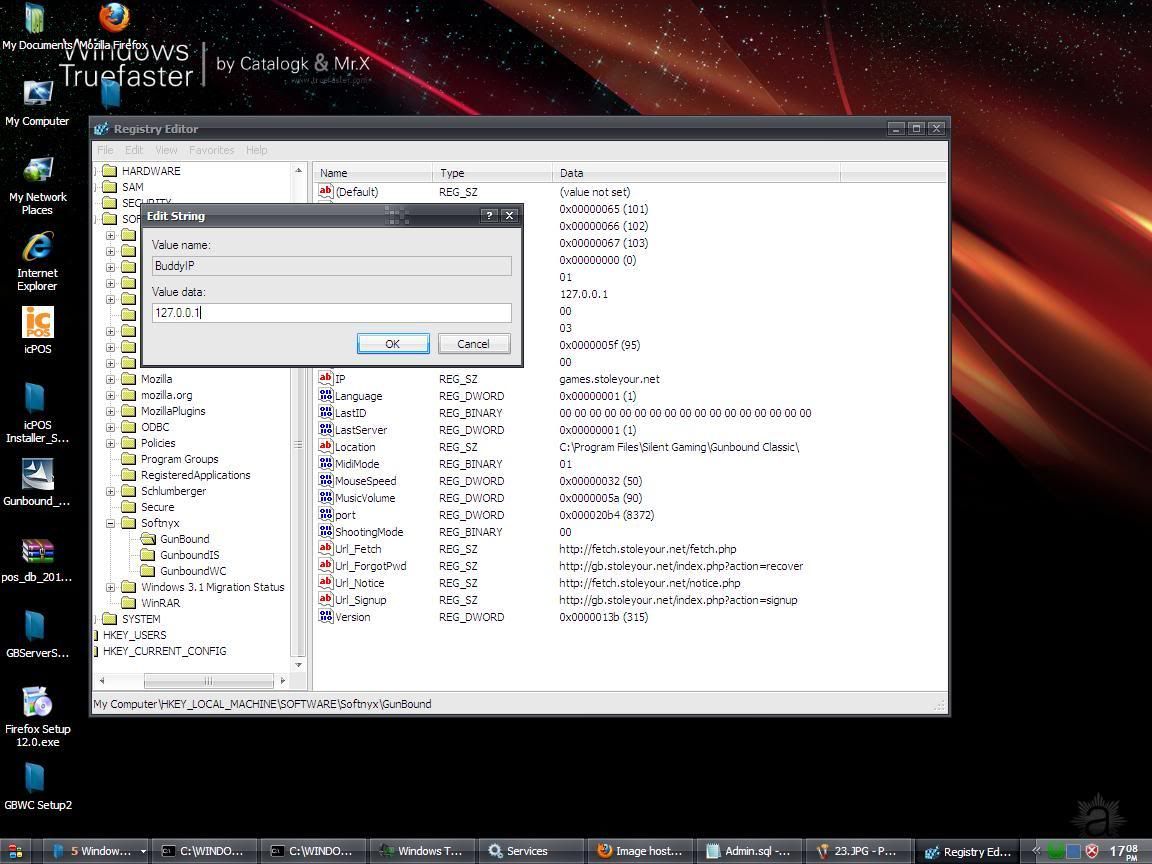The width and height of the screenshot is (1152, 864).
Task: Open the Internet Explorer desktop icon
Action: (x=37, y=247)
